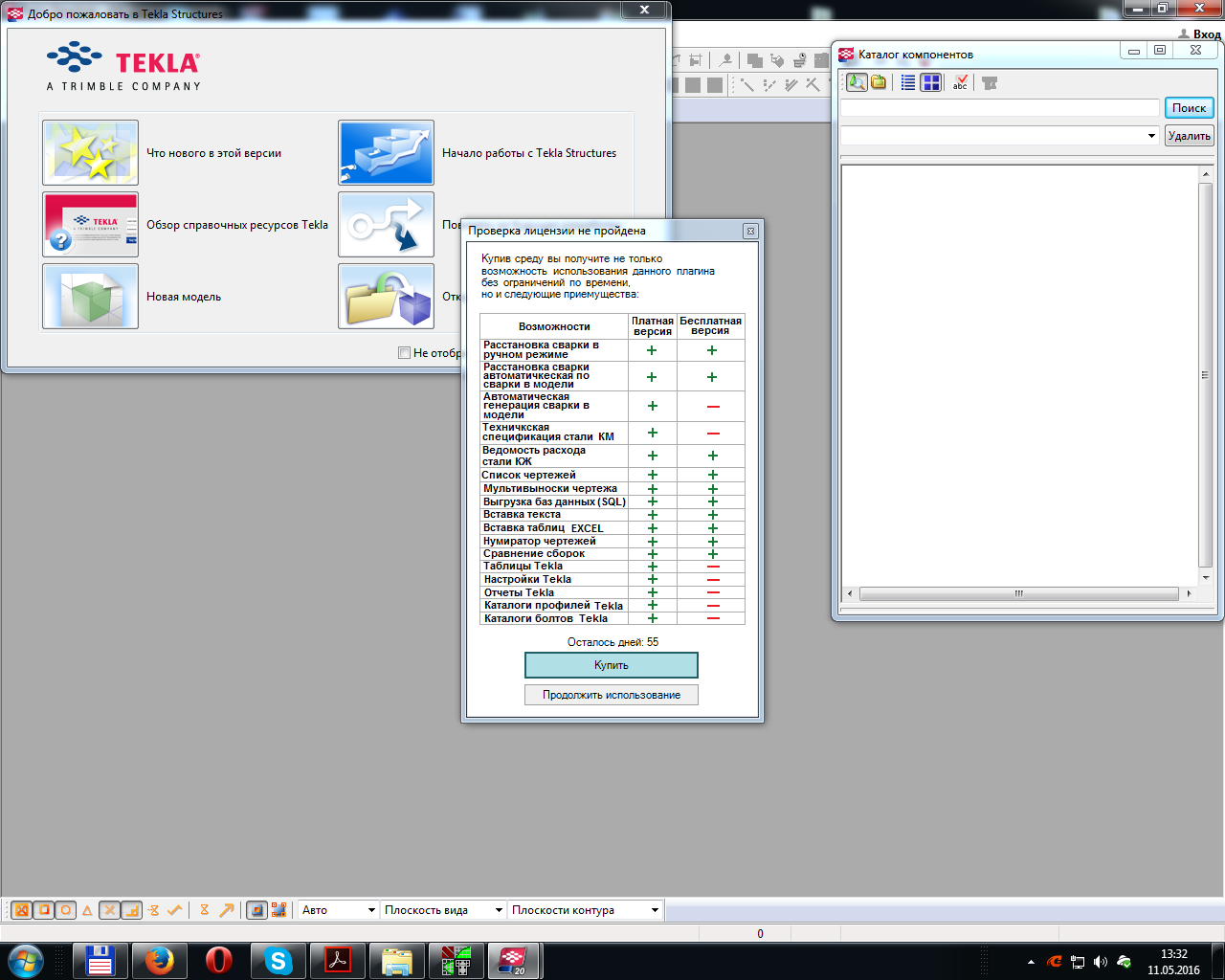Toggle the 'Не отображать' checkbox in welcome dialog
Screen dimensions: 1225x980
[x=404, y=353]
